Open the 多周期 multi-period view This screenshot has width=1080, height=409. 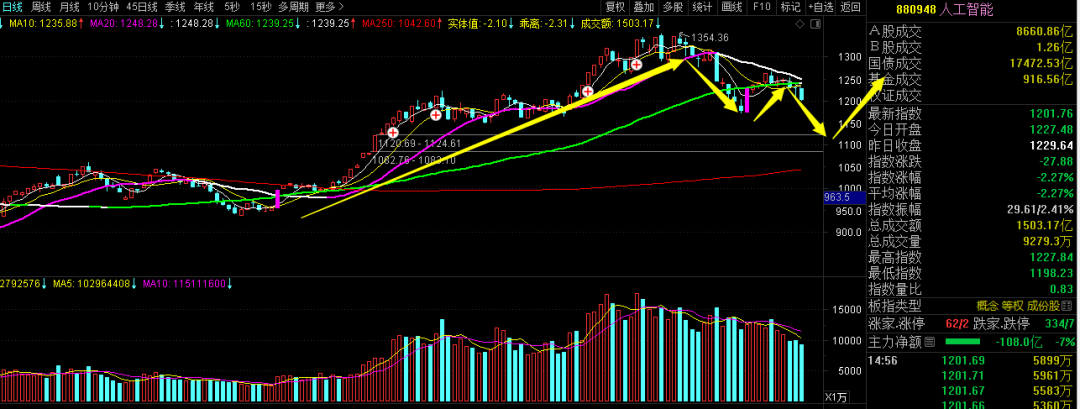tap(293, 8)
